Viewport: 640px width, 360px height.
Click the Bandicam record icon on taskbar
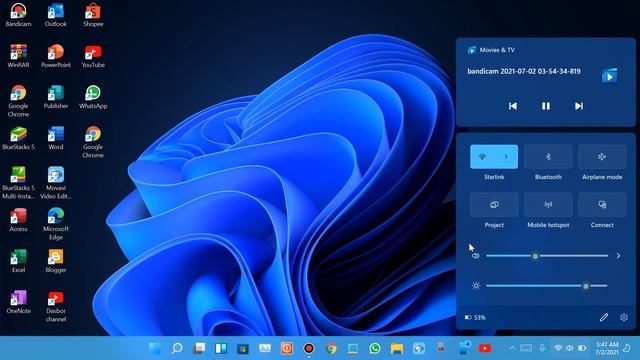coord(309,348)
